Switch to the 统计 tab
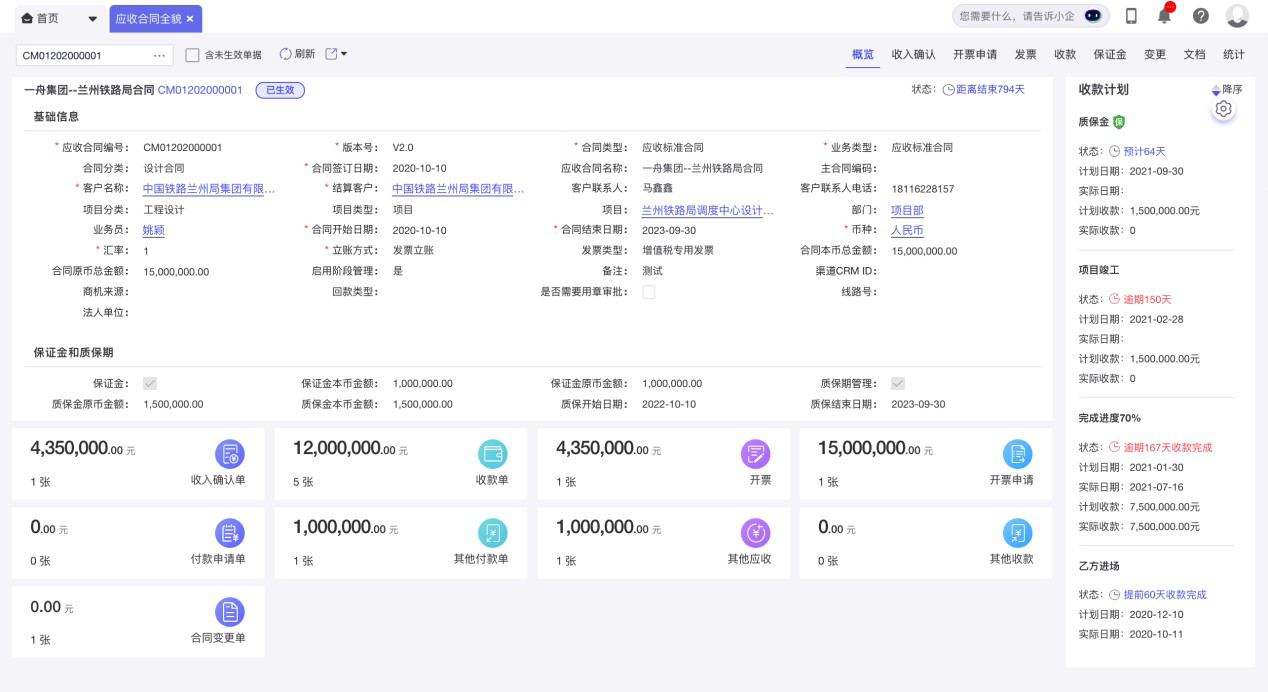 pyautogui.click(x=1233, y=55)
